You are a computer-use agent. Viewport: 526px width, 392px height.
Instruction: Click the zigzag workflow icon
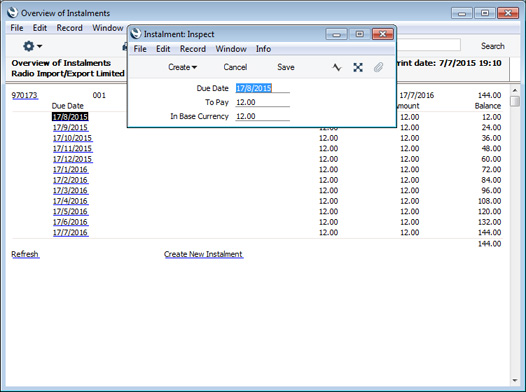337,67
